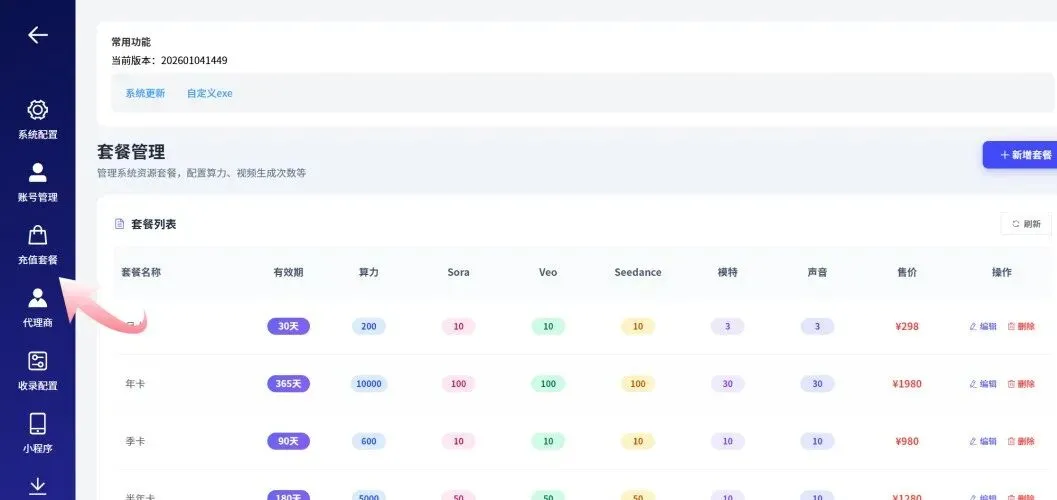
Task: Click the 模特 3 badge in ¥298 row
Action: pyautogui.click(x=727, y=326)
